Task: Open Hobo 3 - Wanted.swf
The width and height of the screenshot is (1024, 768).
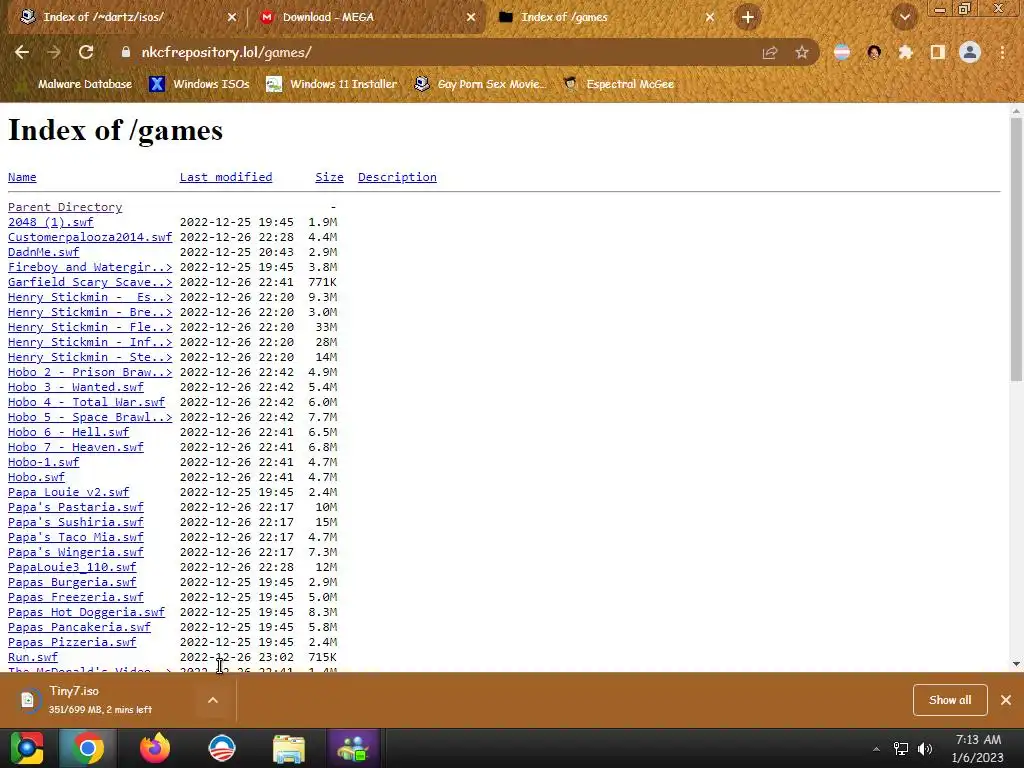Action: 76,387
